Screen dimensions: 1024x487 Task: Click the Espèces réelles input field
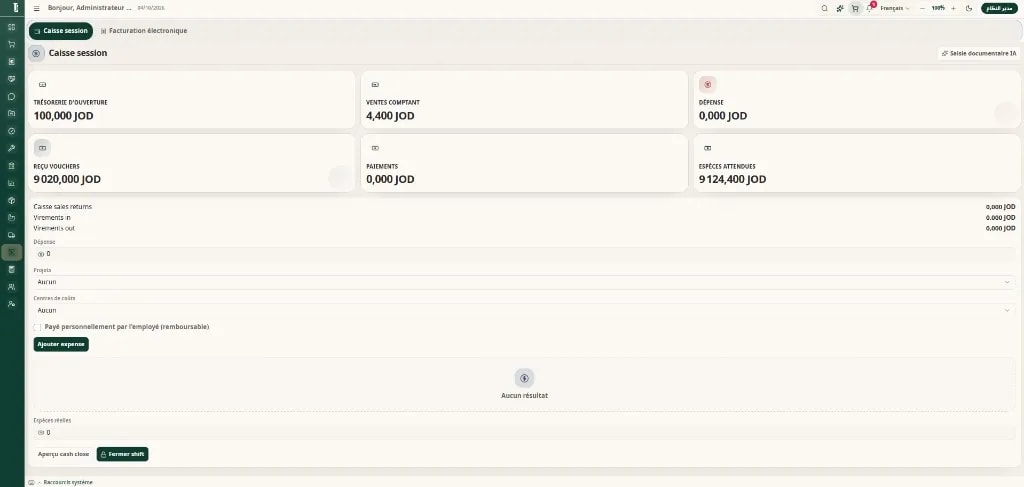point(524,432)
